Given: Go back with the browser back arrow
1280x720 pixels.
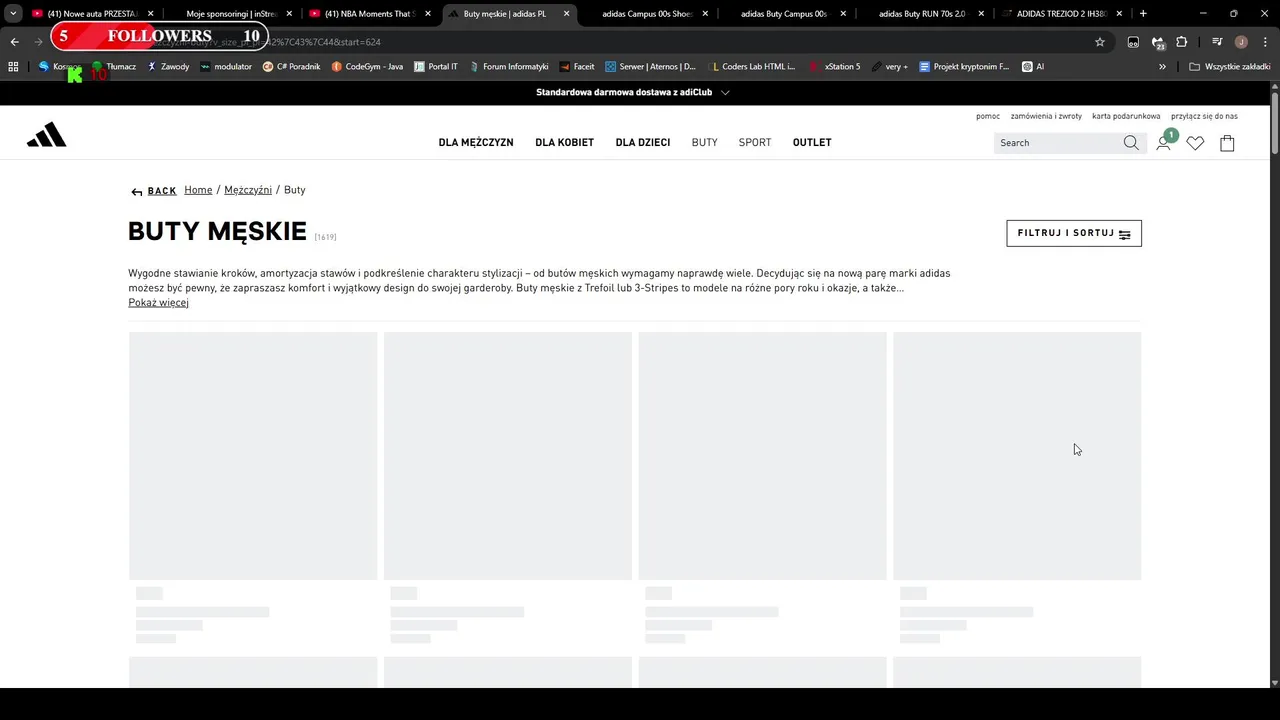Looking at the screenshot, I should [14, 42].
